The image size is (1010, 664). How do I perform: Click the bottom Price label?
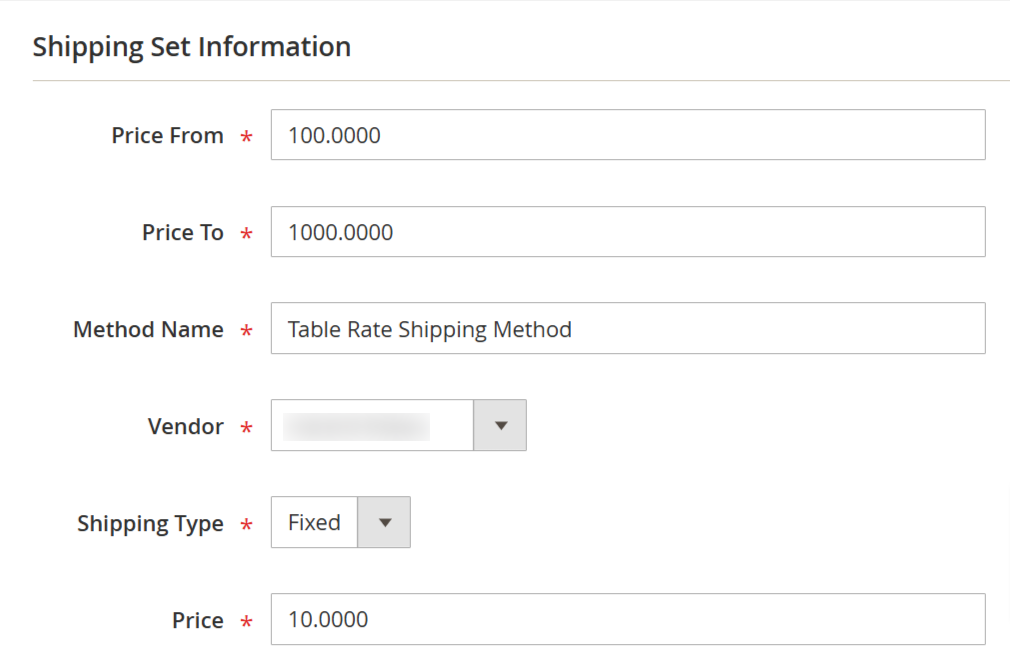point(197,621)
